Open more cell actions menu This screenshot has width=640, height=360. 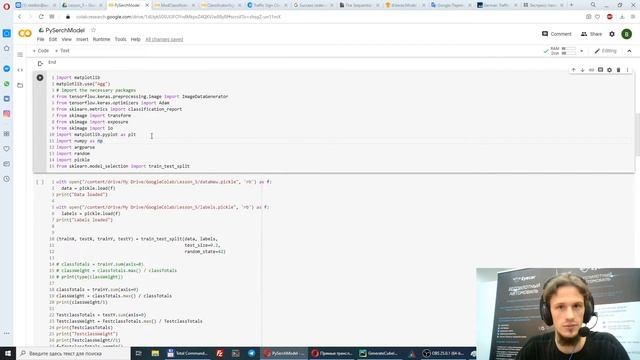tap(627, 70)
